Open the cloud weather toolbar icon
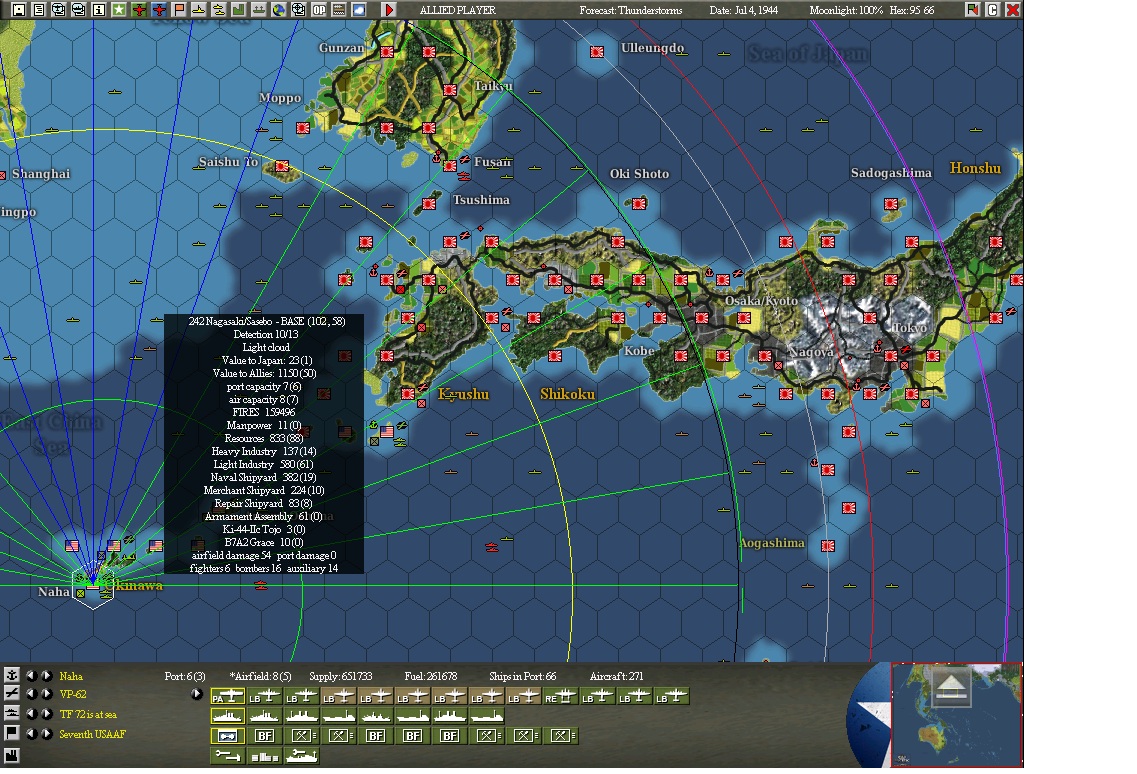The width and height of the screenshot is (1137, 774). click(x=358, y=9)
